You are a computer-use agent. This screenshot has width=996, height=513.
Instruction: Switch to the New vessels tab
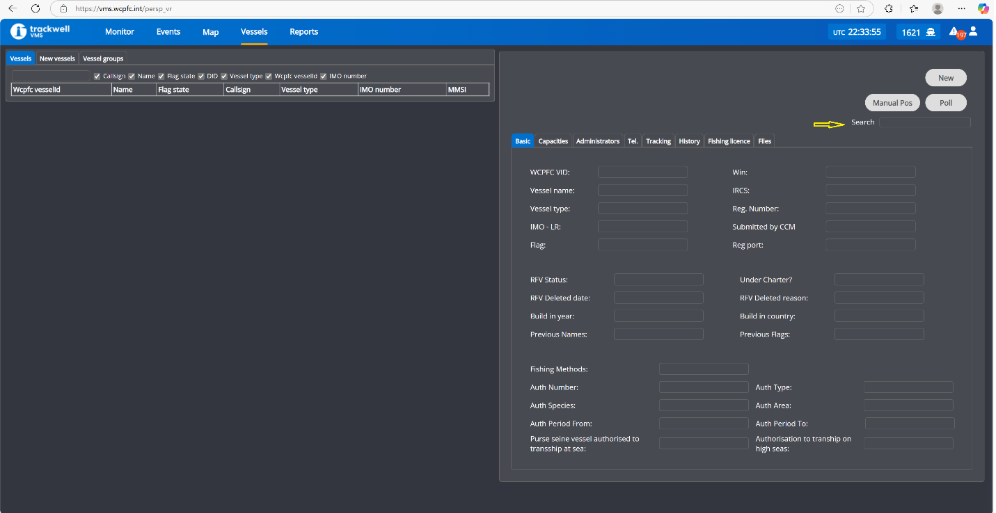[x=57, y=58]
